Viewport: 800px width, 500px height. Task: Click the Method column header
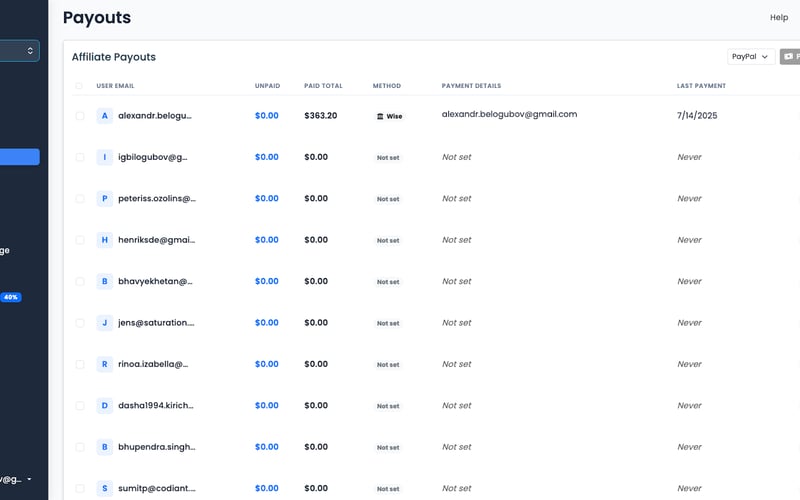pos(387,86)
